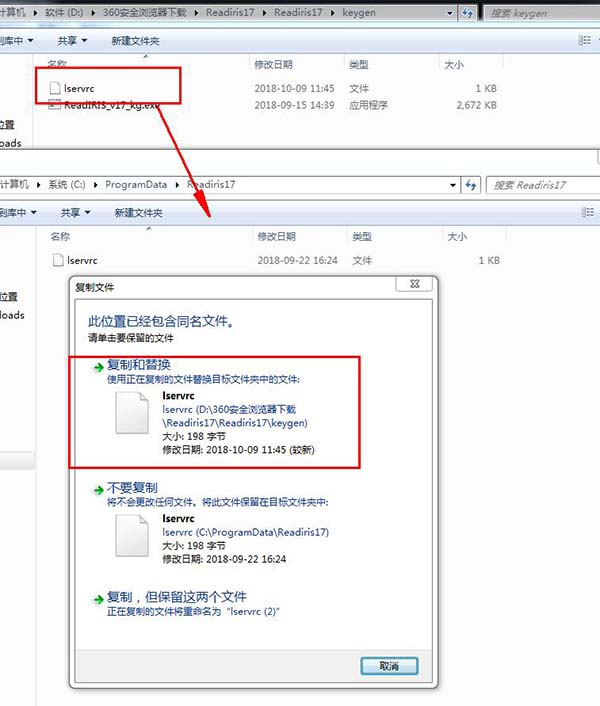Click green arrow icon of 复制和替换

click(98, 365)
